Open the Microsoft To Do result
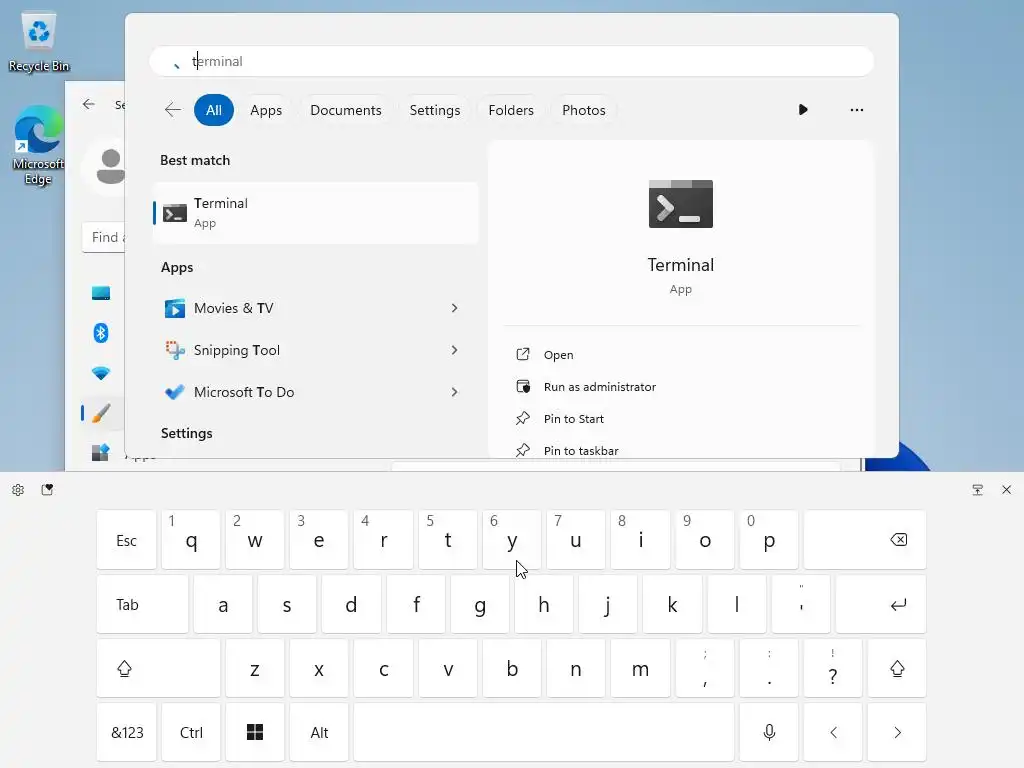 [315, 392]
